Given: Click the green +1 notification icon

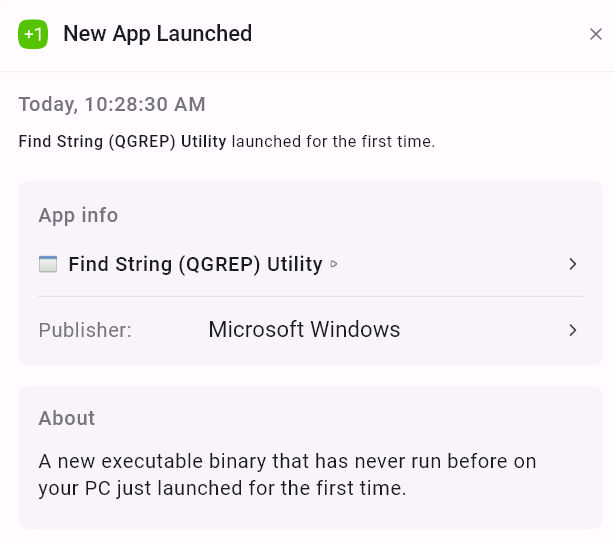Looking at the screenshot, I should point(33,34).
